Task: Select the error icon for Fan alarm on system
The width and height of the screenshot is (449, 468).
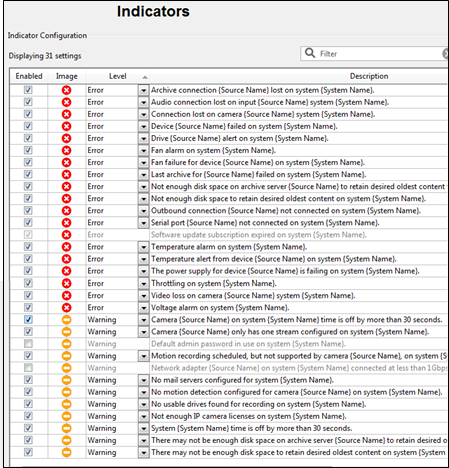Action: (x=66, y=150)
